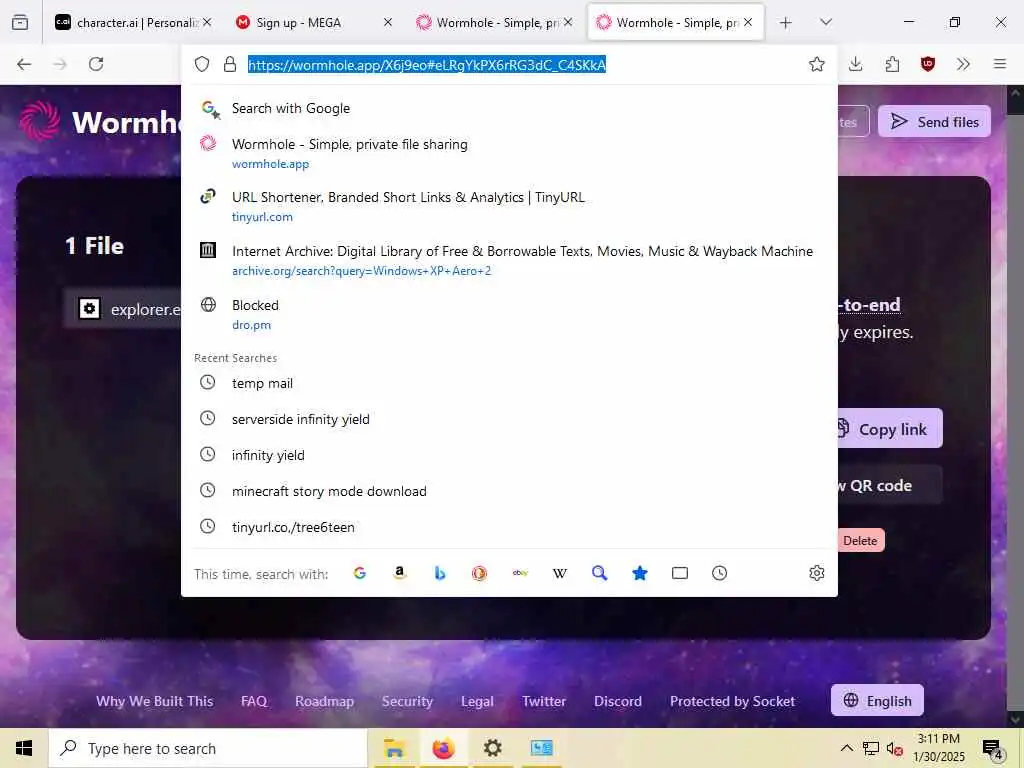1024x768 pixels.
Task: Choose Search with Google suggestion
Action: click(509, 108)
